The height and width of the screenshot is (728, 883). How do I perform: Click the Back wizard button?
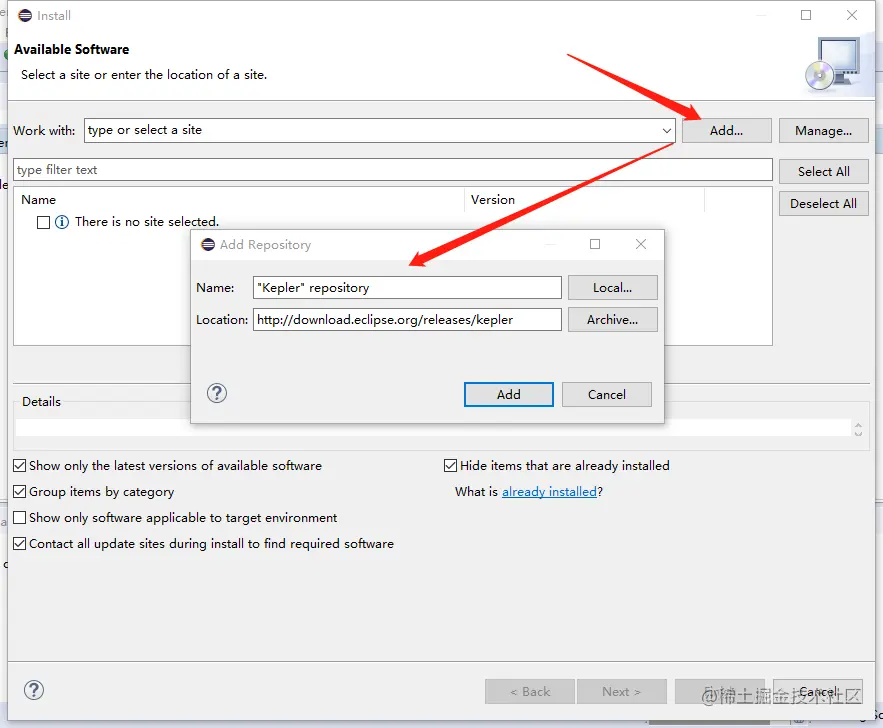coord(530,691)
